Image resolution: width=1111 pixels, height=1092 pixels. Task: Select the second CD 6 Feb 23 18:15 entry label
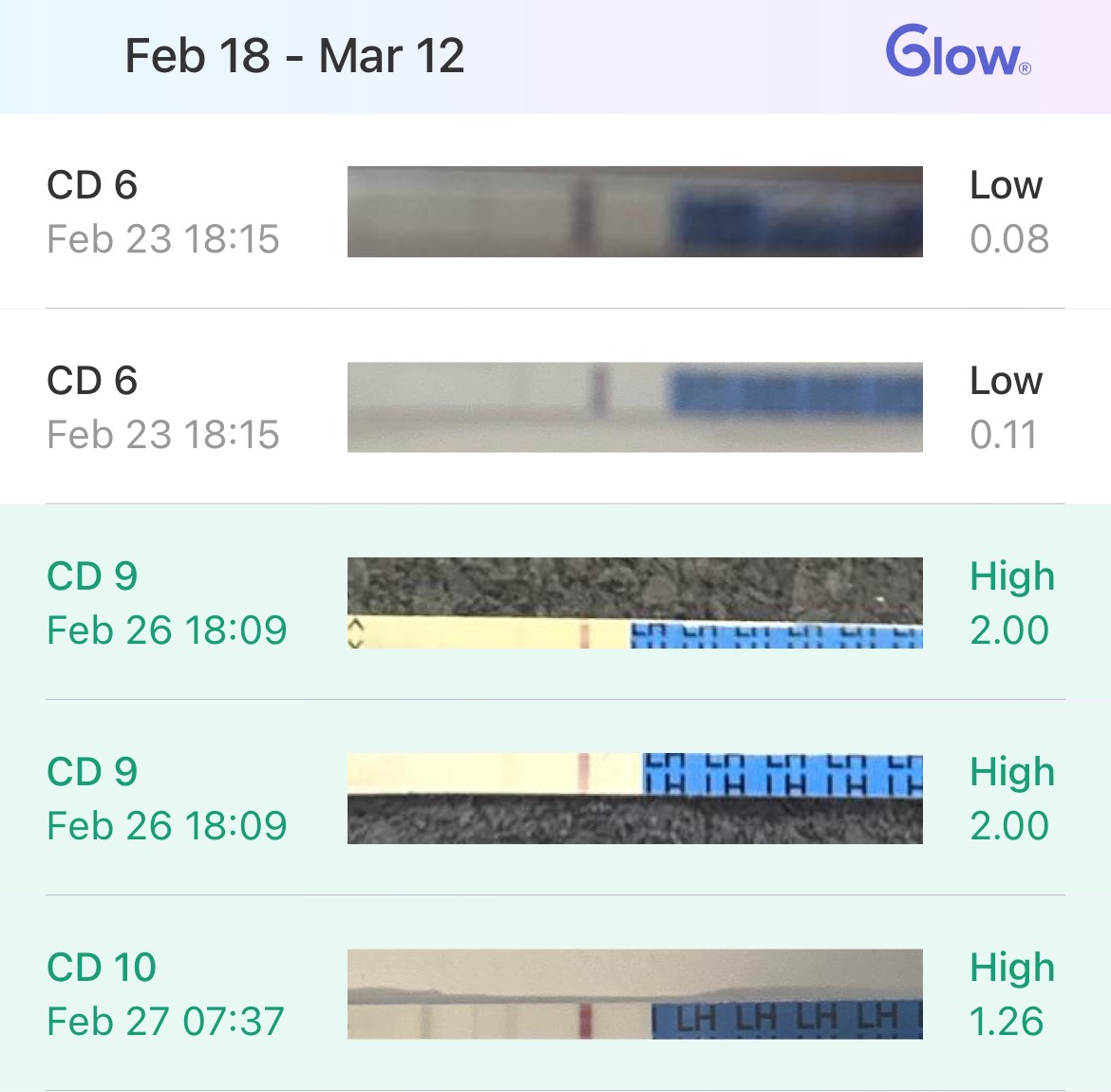click(x=163, y=406)
